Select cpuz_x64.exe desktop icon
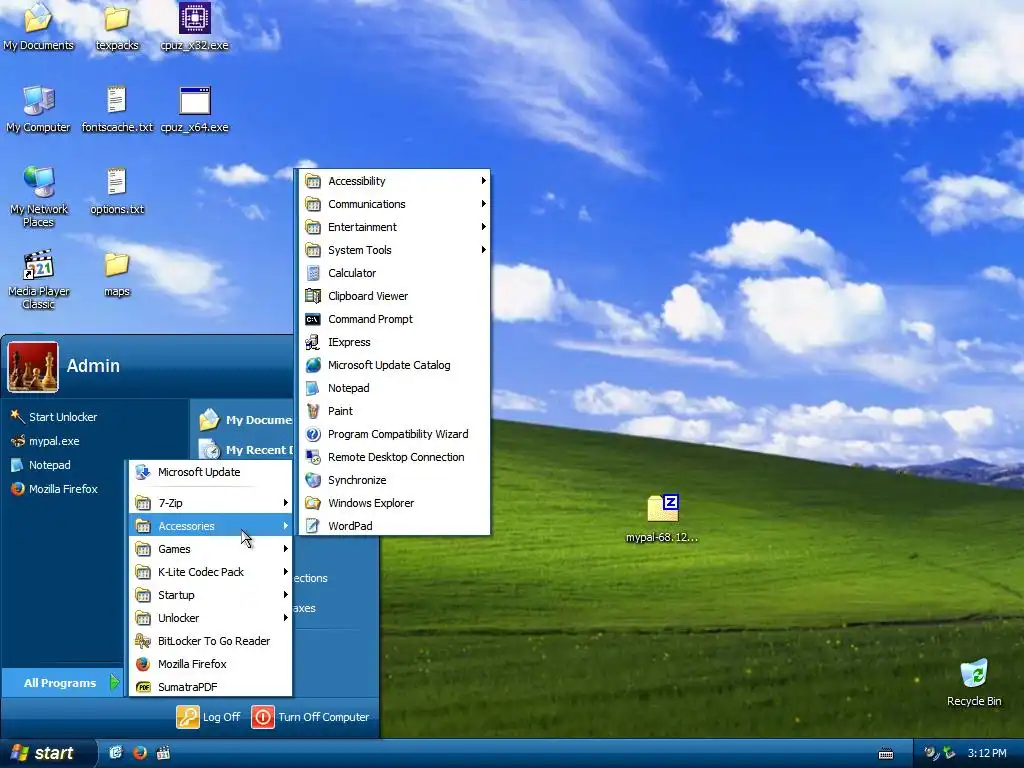The image size is (1024, 768). click(x=195, y=109)
